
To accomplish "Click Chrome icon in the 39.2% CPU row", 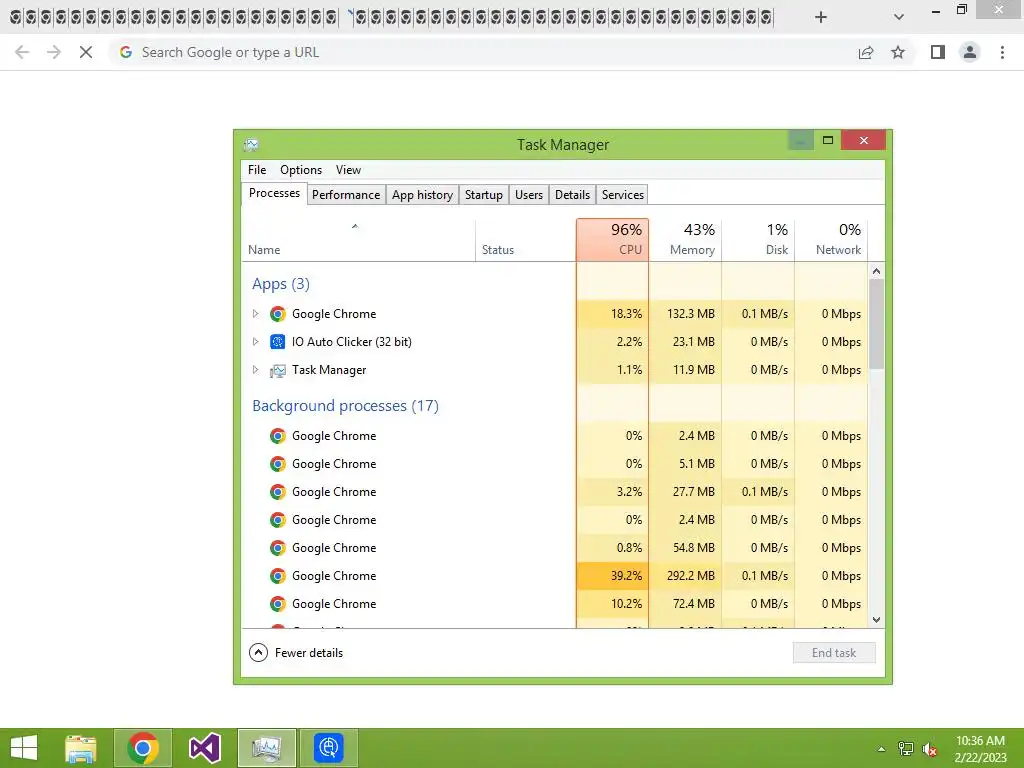I will tap(278, 576).
